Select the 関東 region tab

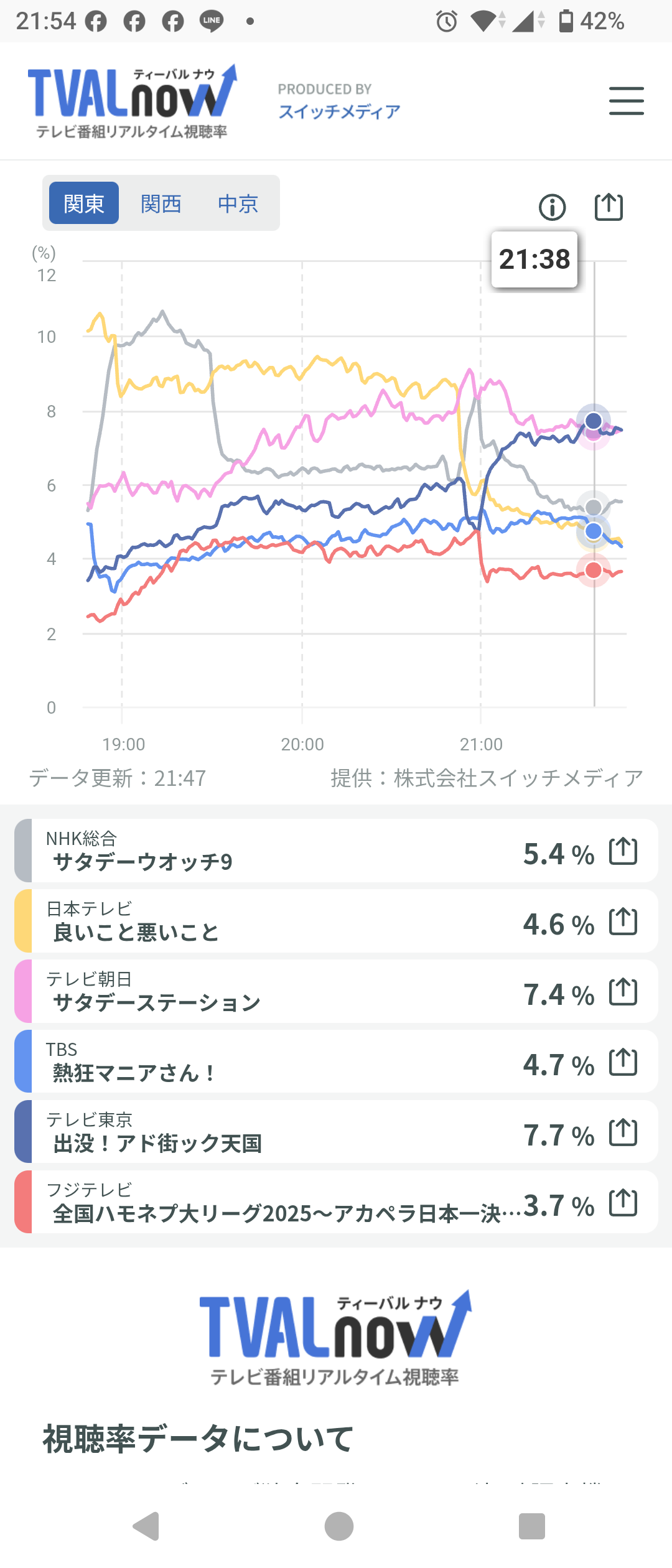[84, 203]
